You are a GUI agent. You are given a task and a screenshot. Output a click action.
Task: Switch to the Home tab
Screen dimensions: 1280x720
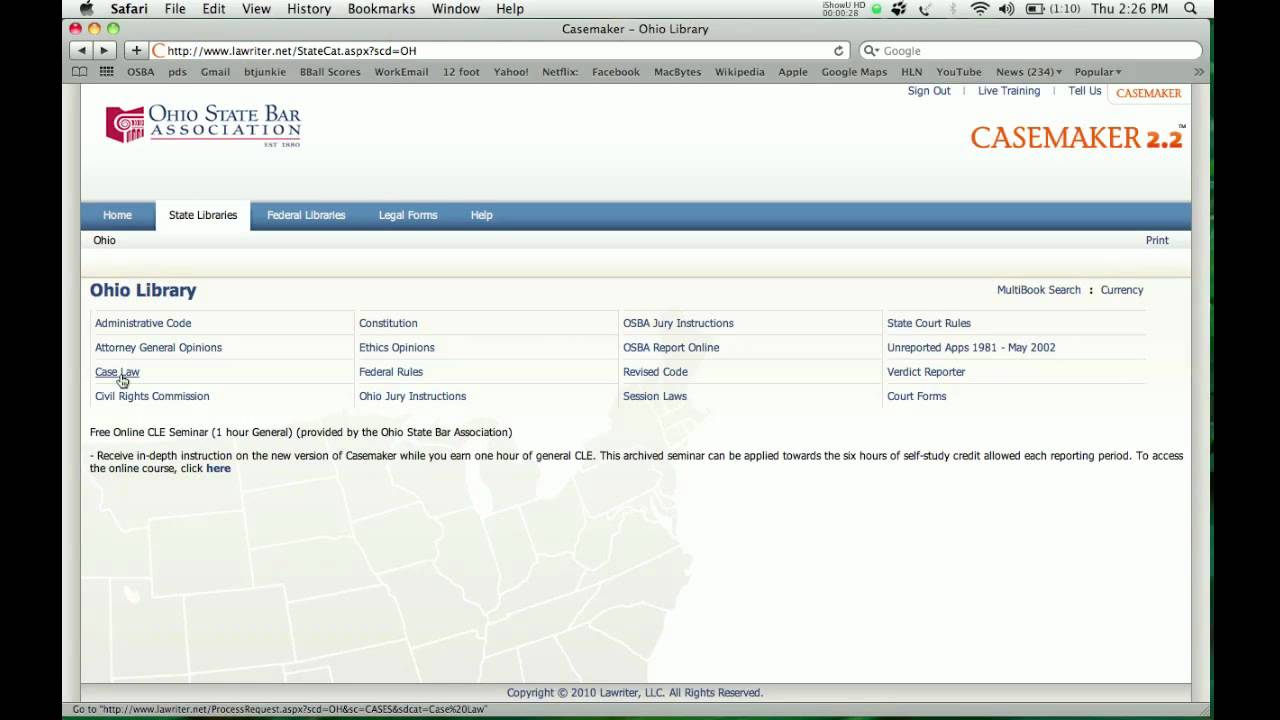117,215
